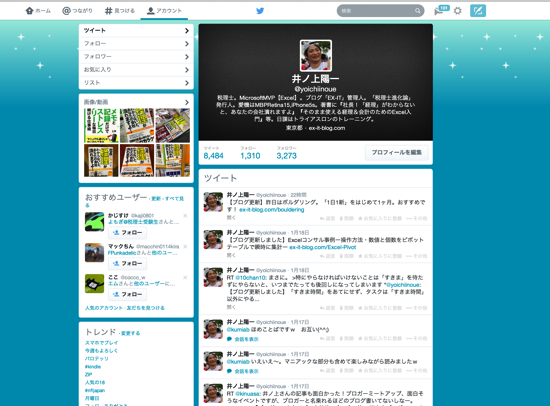Open 人気のアカウント link
Viewport: 550px width, 406px height.
104,308
